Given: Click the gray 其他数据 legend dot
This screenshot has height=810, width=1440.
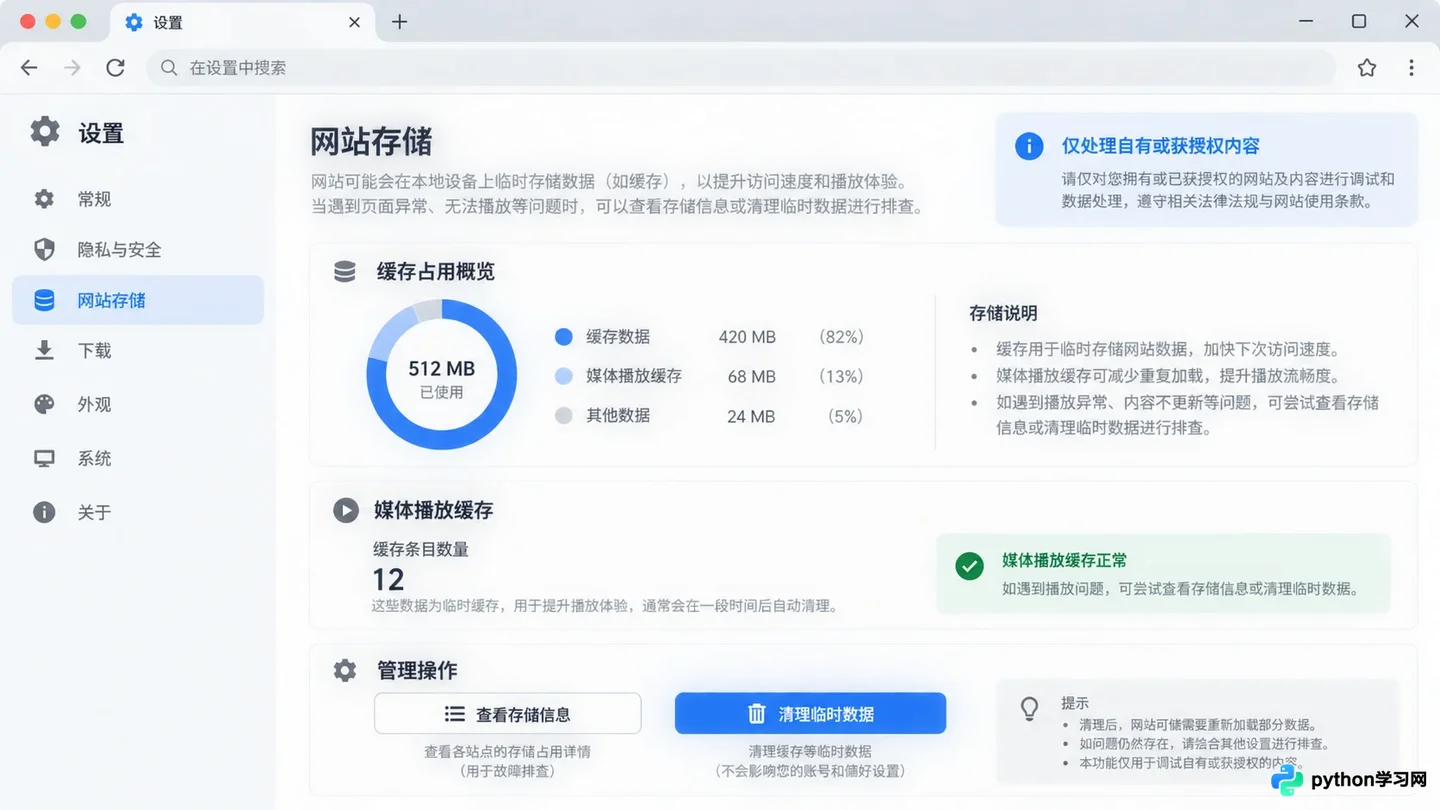Looking at the screenshot, I should point(564,416).
